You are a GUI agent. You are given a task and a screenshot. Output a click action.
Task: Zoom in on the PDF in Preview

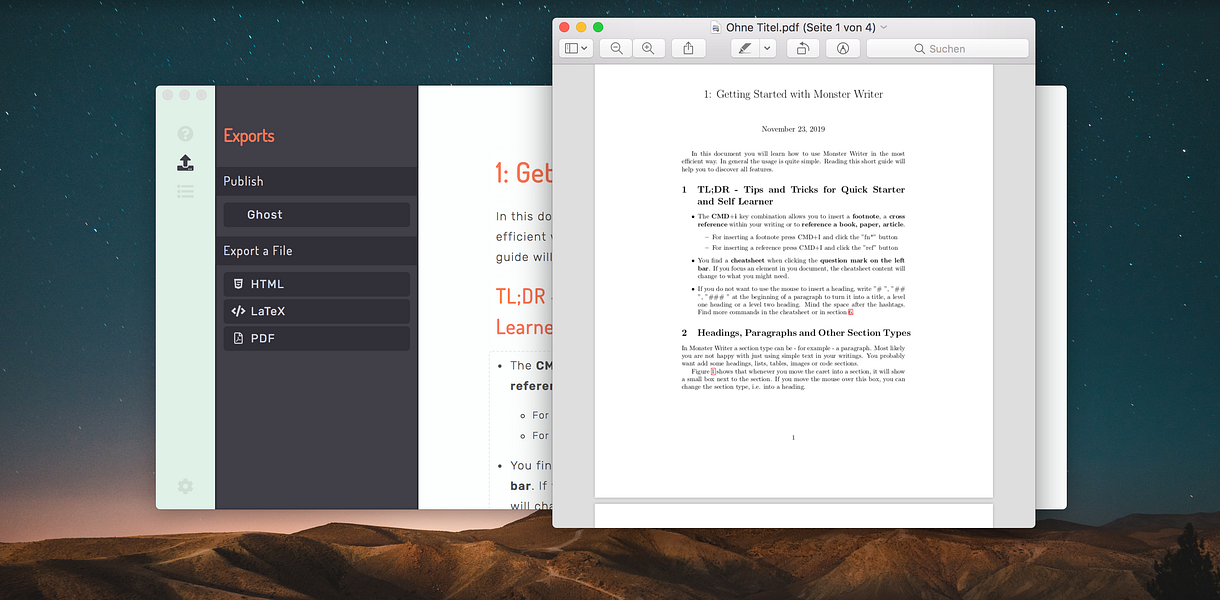[x=648, y=48]
